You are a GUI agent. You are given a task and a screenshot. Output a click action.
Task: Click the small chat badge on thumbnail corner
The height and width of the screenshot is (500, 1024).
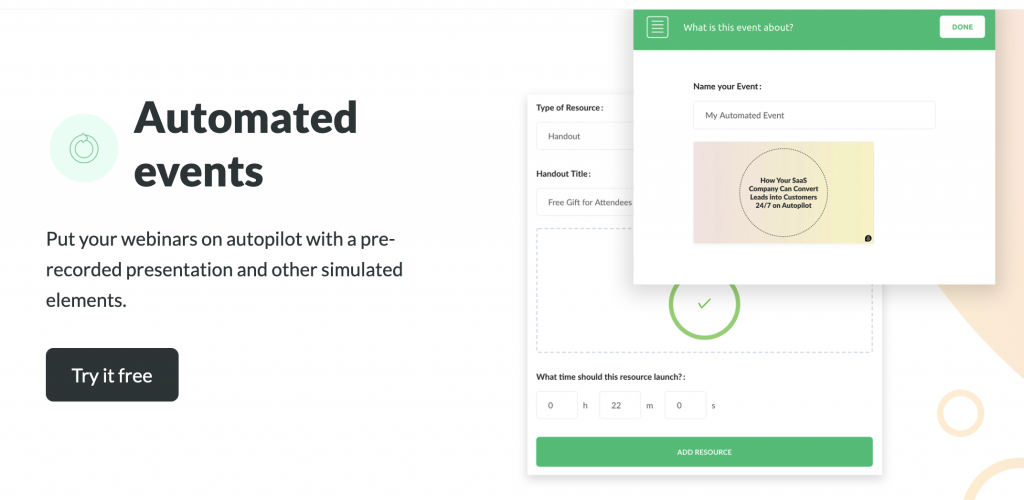point(868,238)
